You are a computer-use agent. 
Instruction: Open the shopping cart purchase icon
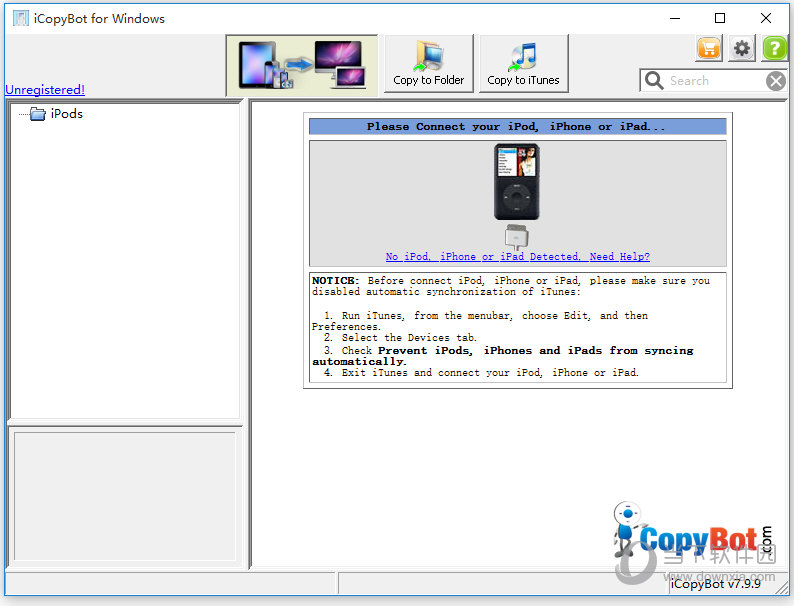click(709, 49)
